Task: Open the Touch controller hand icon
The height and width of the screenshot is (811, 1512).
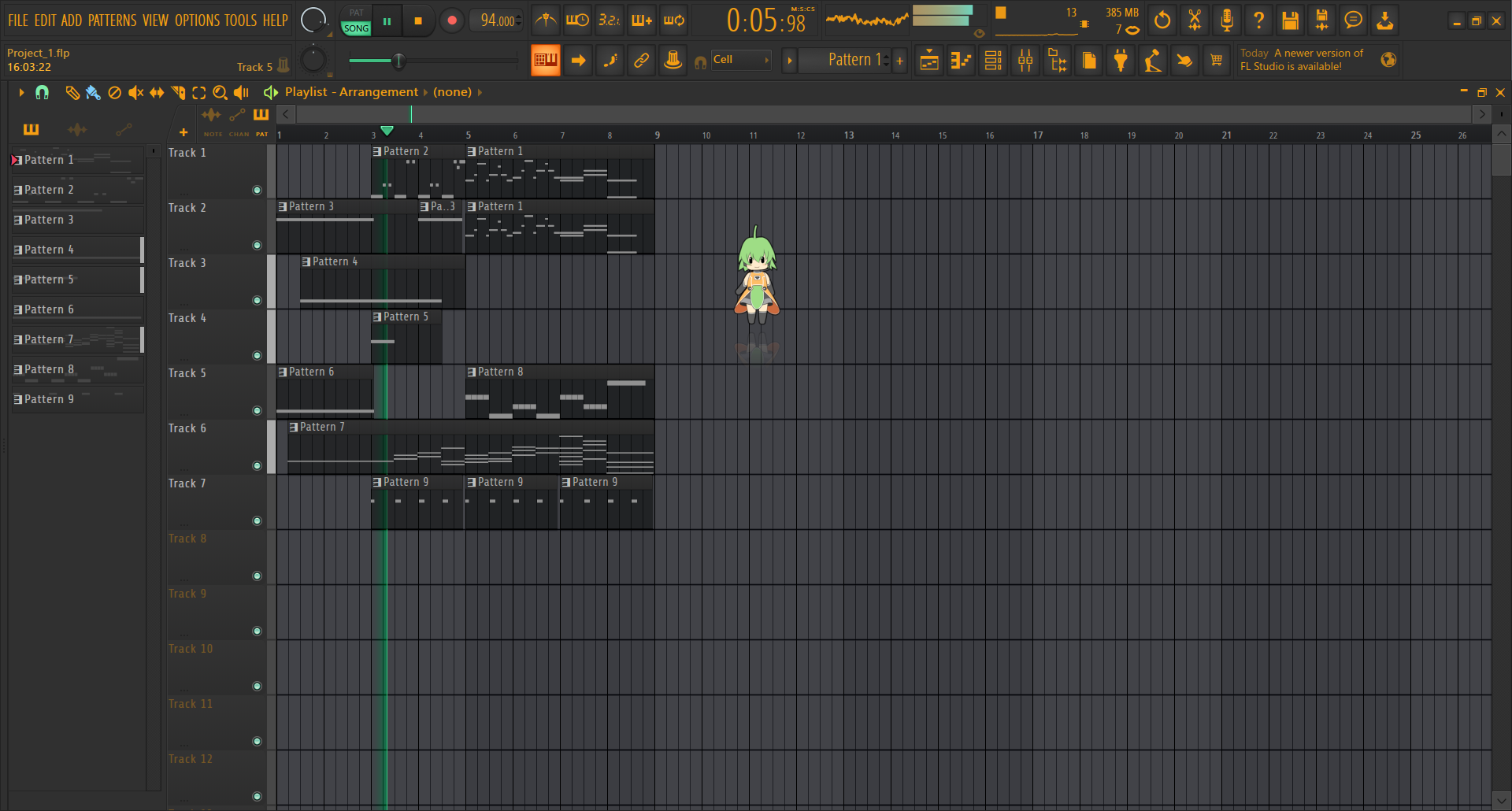Action: (1184, 61)
